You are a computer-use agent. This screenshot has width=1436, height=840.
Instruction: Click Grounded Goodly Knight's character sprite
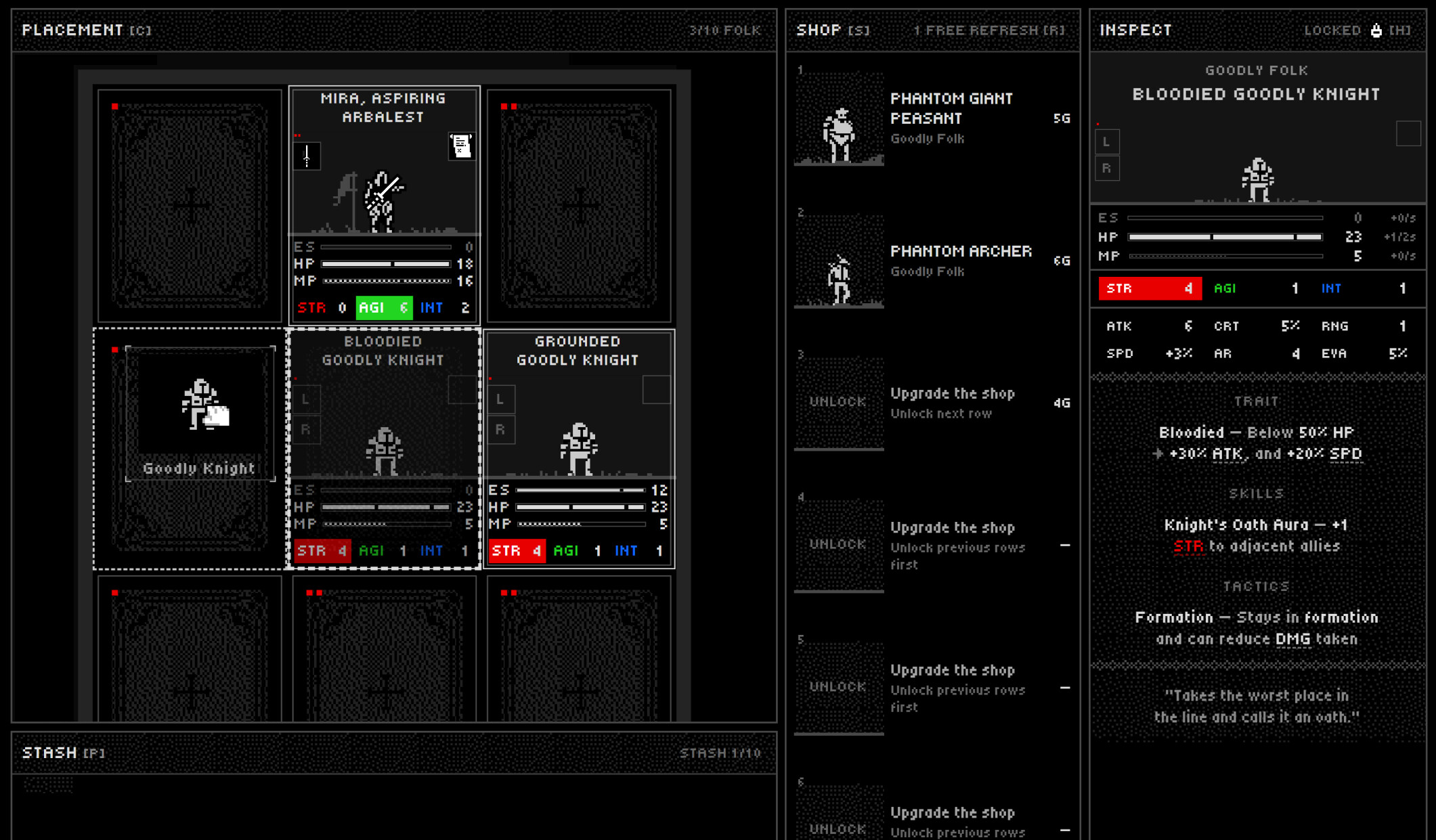579,449
